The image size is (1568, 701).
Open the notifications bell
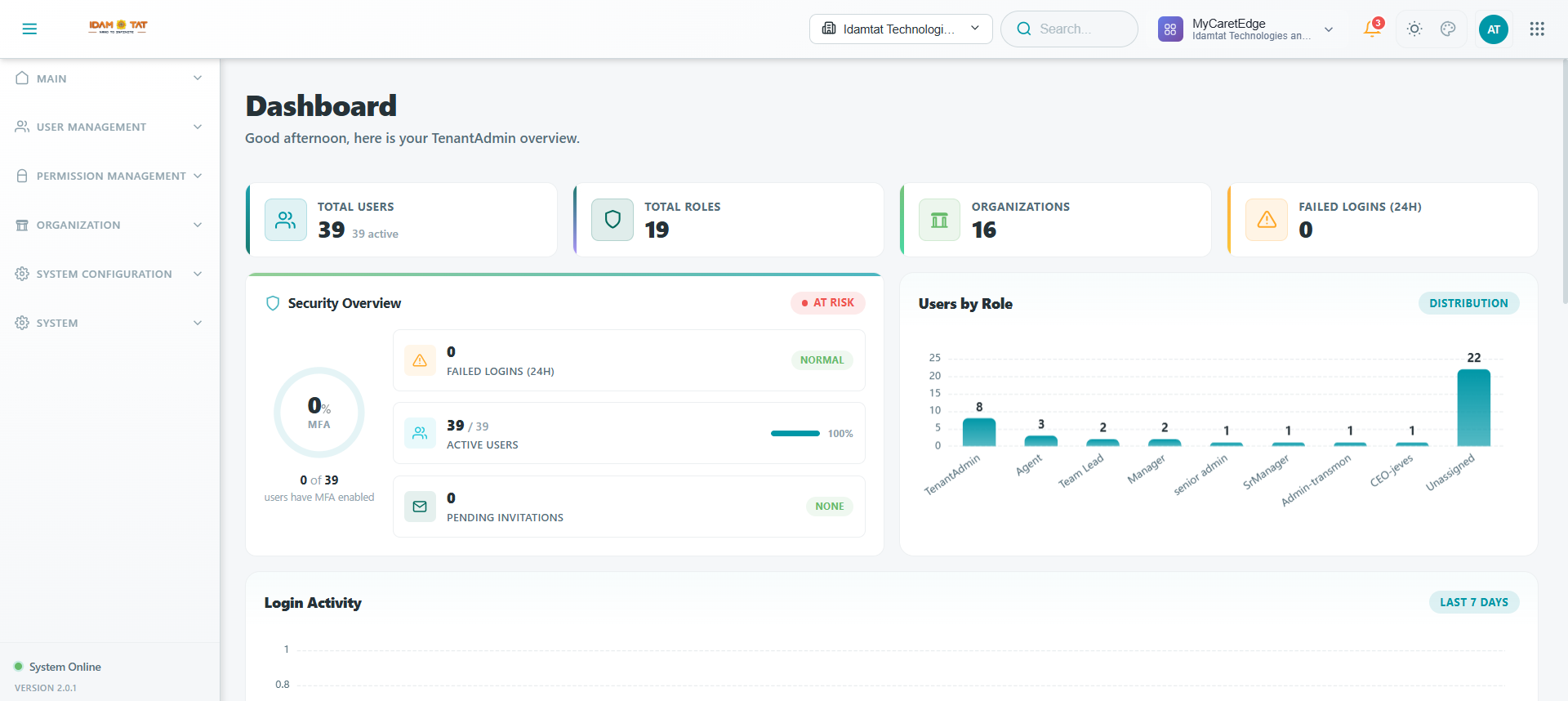click(1372, 29)
